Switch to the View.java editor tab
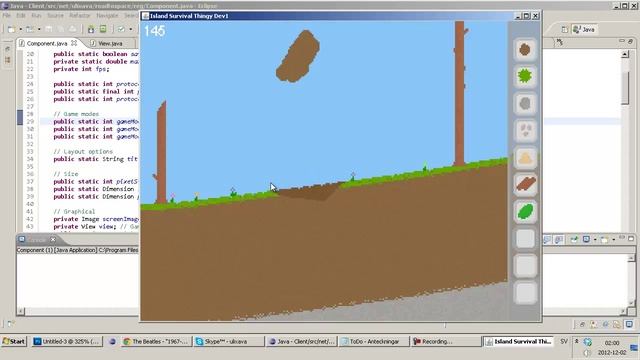This screenshot has width=640, height=360. [109, 43]
